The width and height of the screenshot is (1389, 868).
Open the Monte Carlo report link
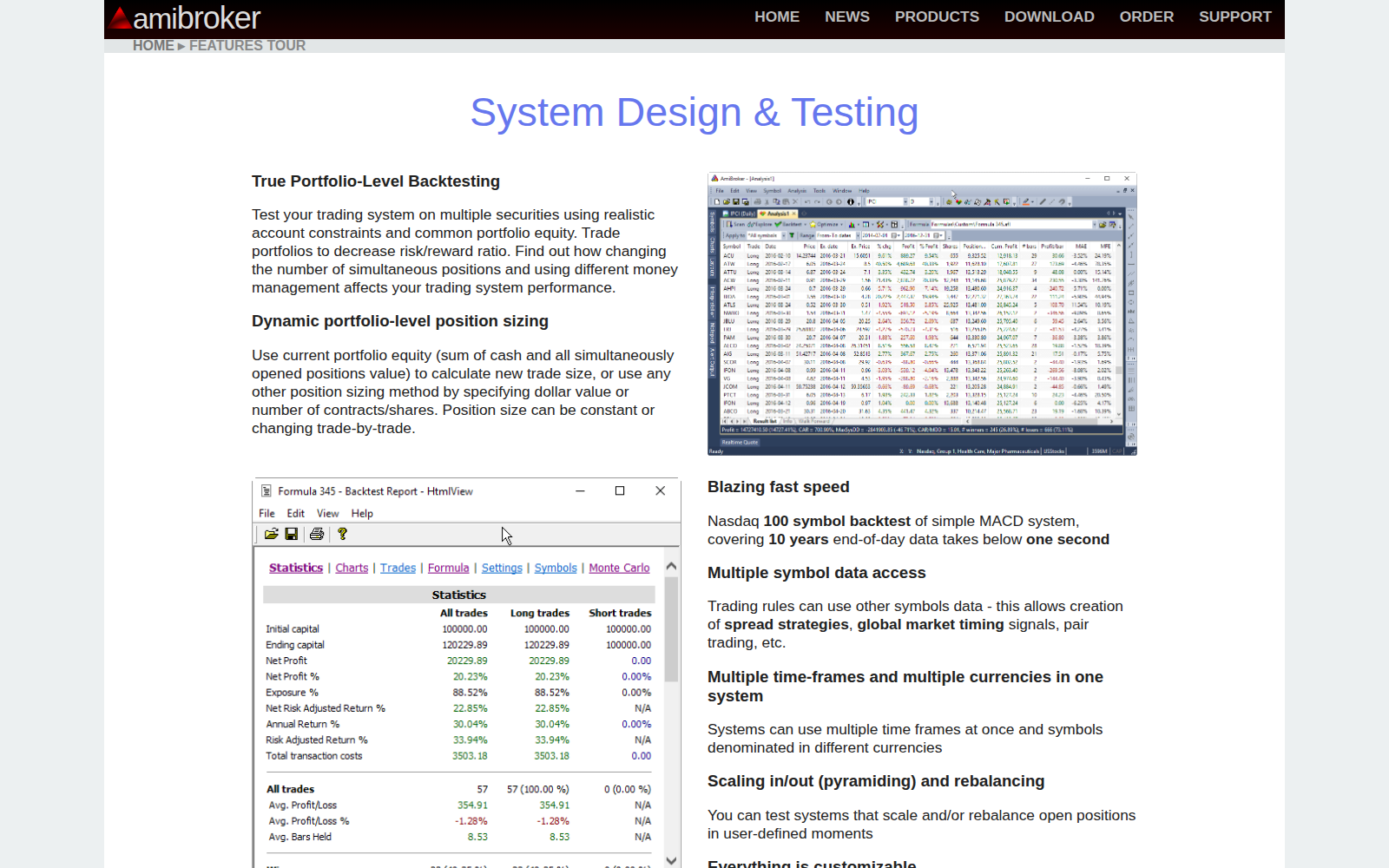point(619,568)
